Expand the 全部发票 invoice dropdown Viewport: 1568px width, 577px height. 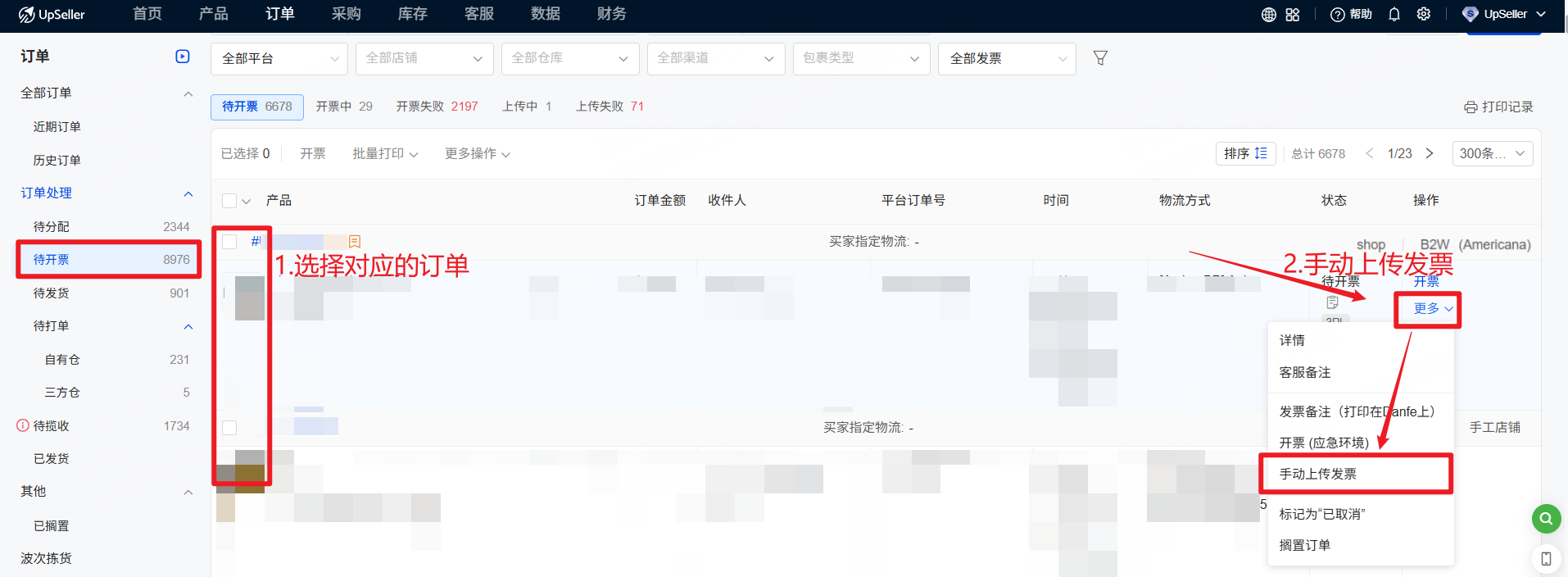point(1007,59)
